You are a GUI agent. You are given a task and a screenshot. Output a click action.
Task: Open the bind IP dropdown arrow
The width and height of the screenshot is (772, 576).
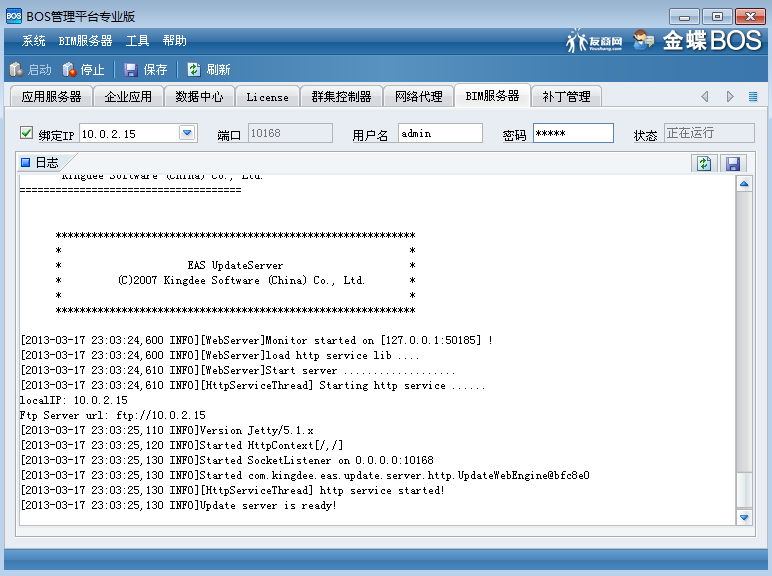pyautogui.click(x=187, y=133)
